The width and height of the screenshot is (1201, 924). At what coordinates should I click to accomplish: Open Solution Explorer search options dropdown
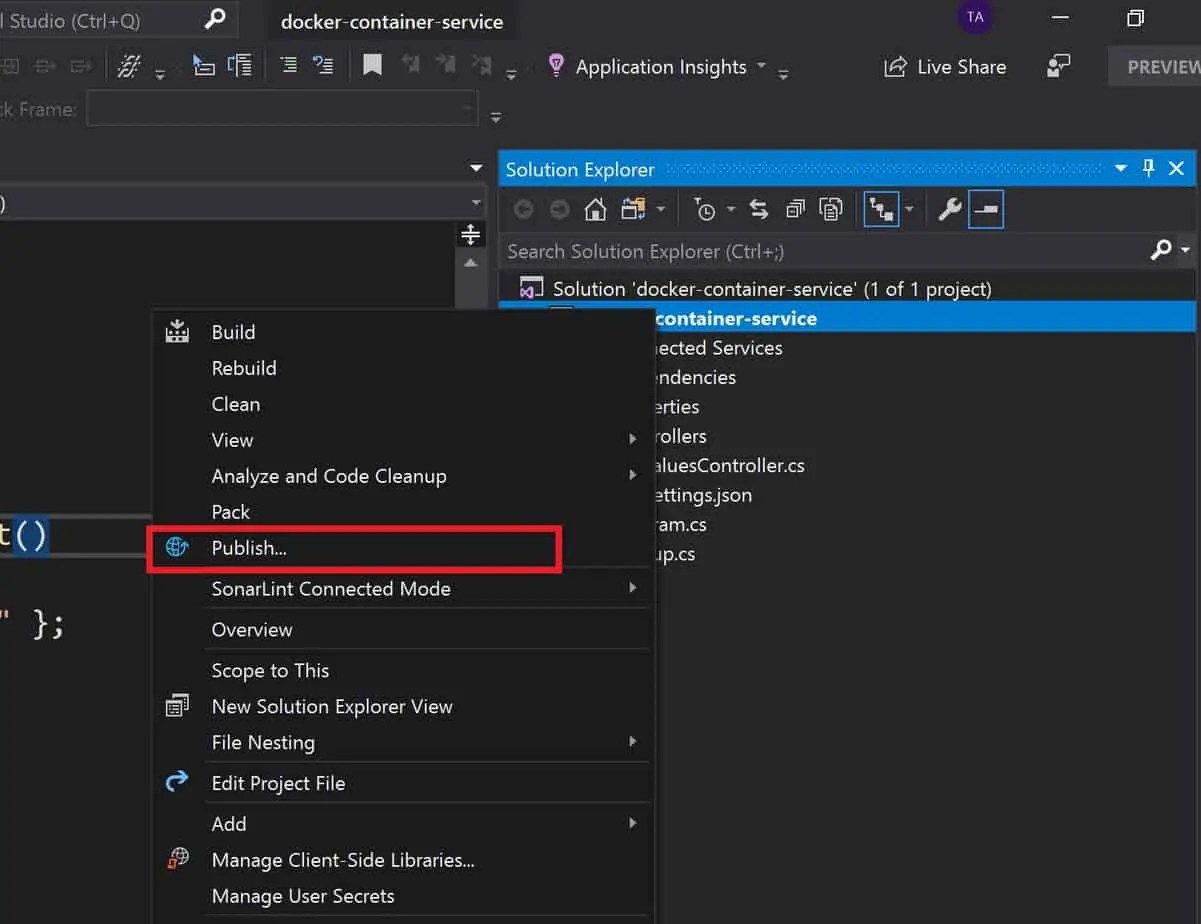[1186, 250]
